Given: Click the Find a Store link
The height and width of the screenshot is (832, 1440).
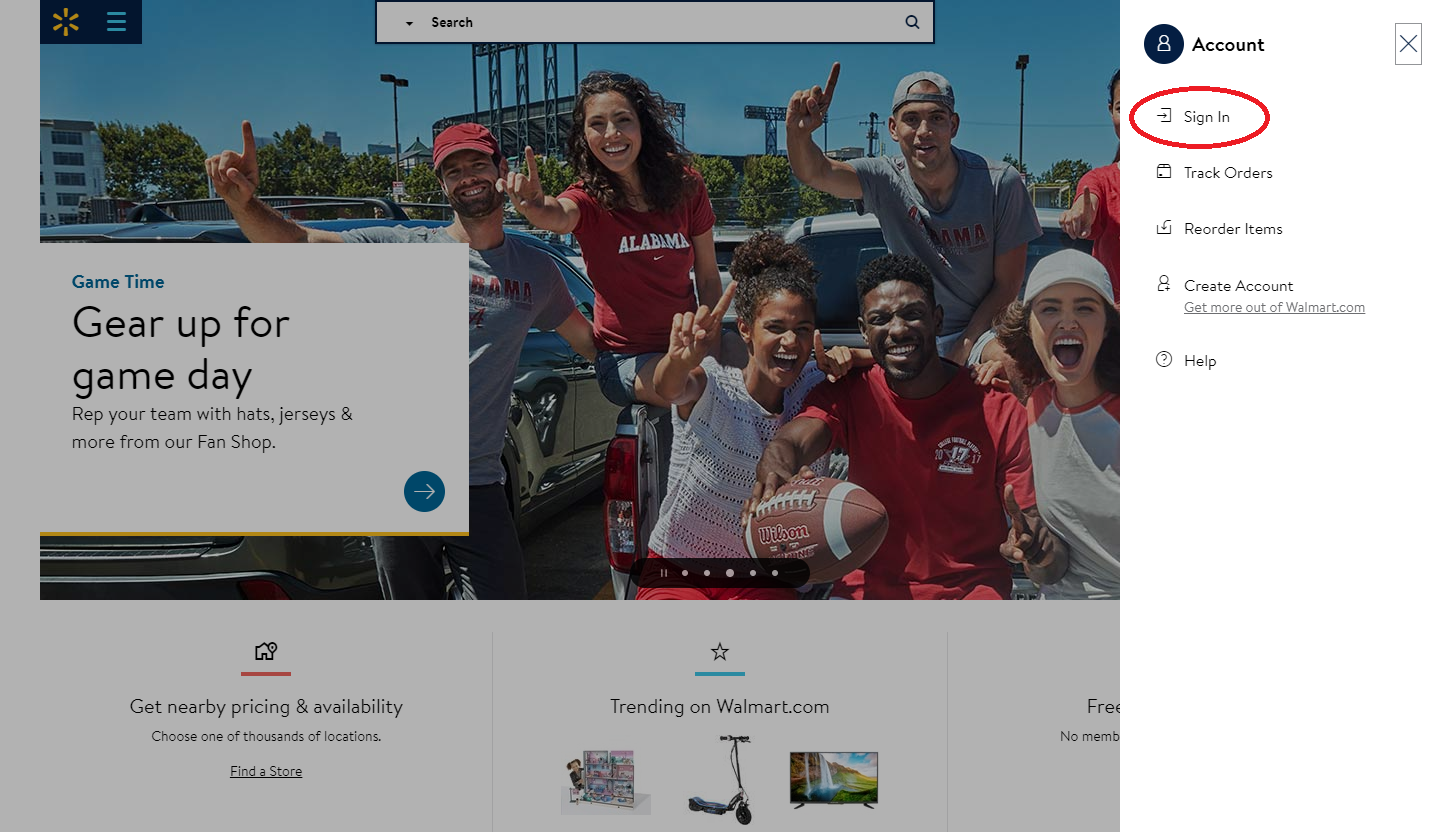Looking at the screenshot, I should [266, 771].
